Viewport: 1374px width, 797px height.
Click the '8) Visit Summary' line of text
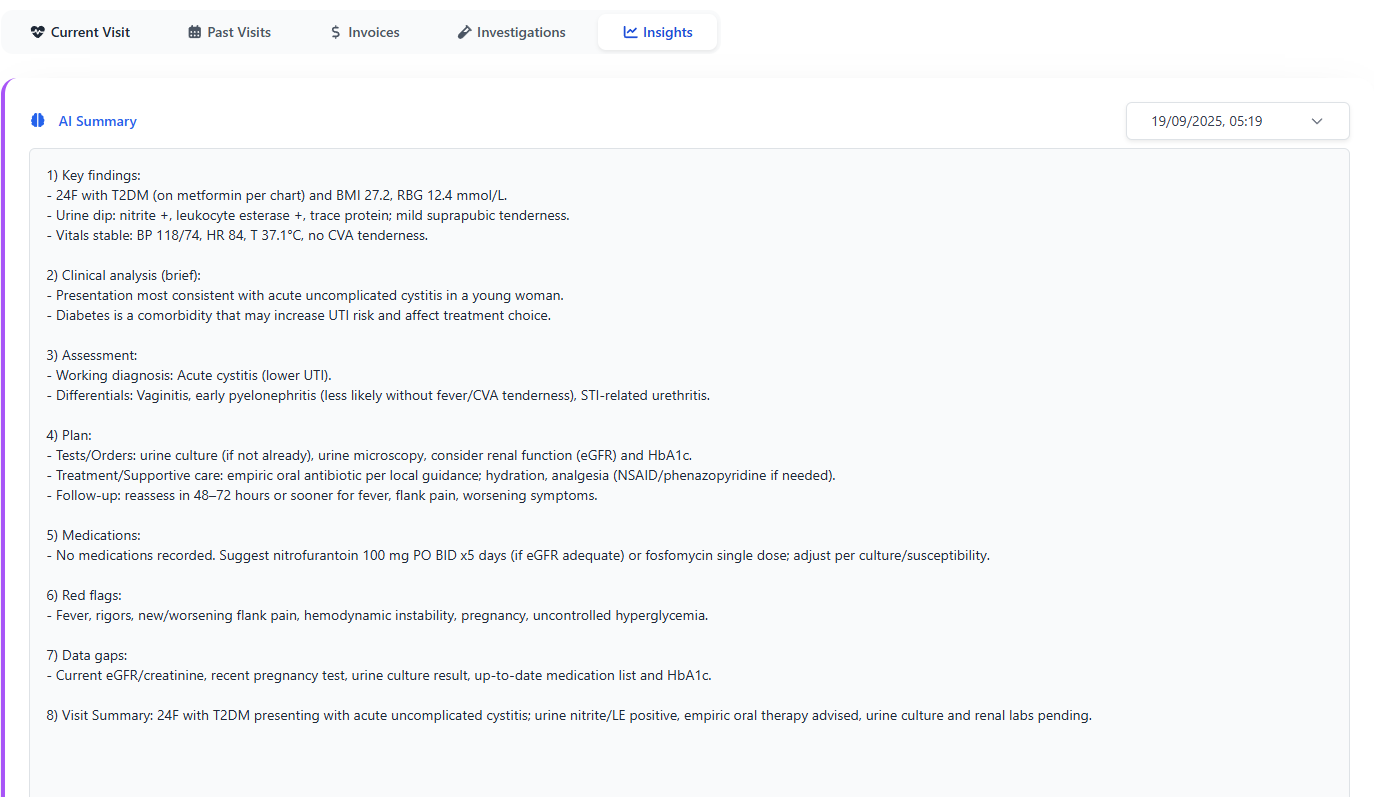point(568,715)
